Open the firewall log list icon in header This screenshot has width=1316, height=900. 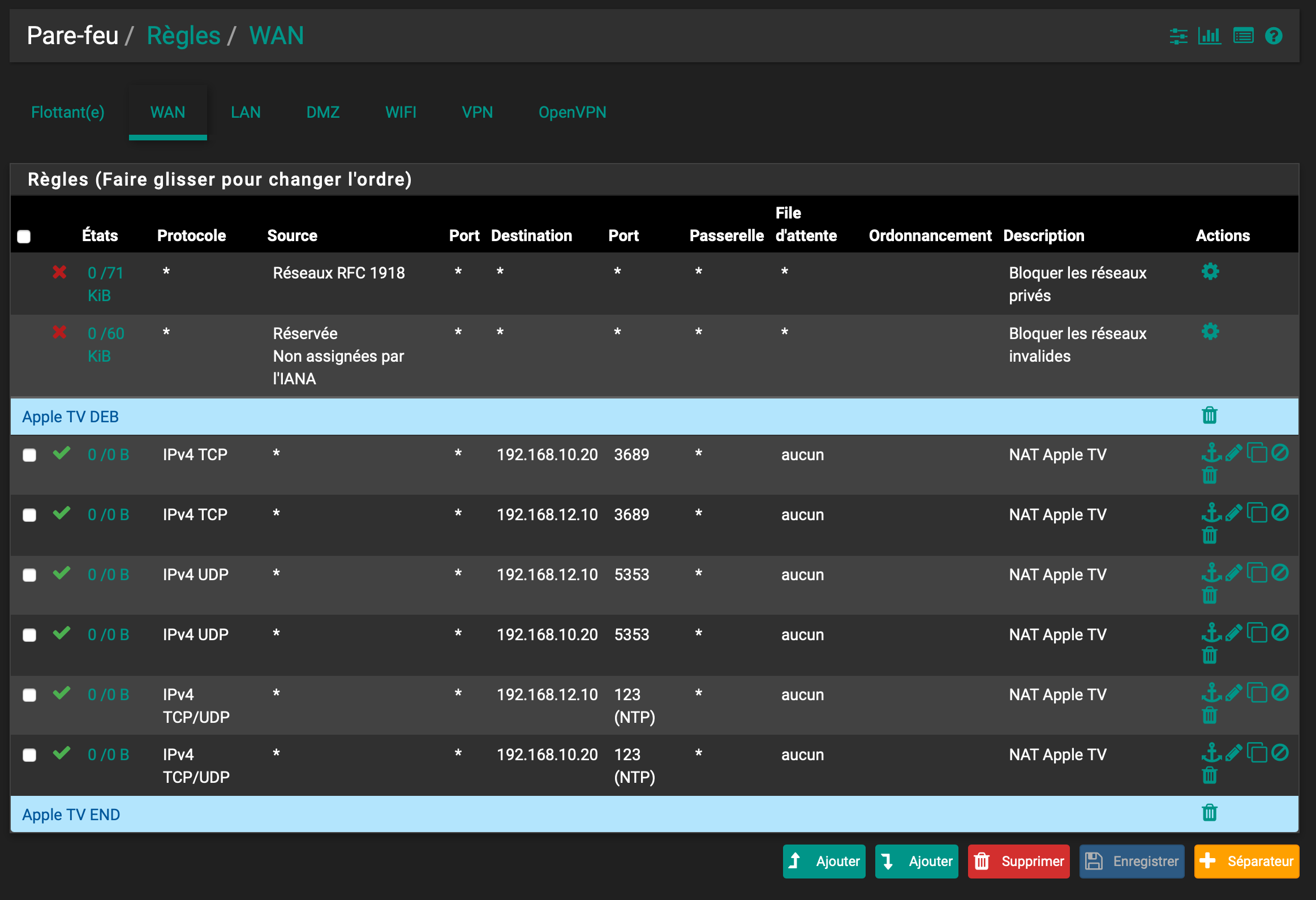point(1243,36)
